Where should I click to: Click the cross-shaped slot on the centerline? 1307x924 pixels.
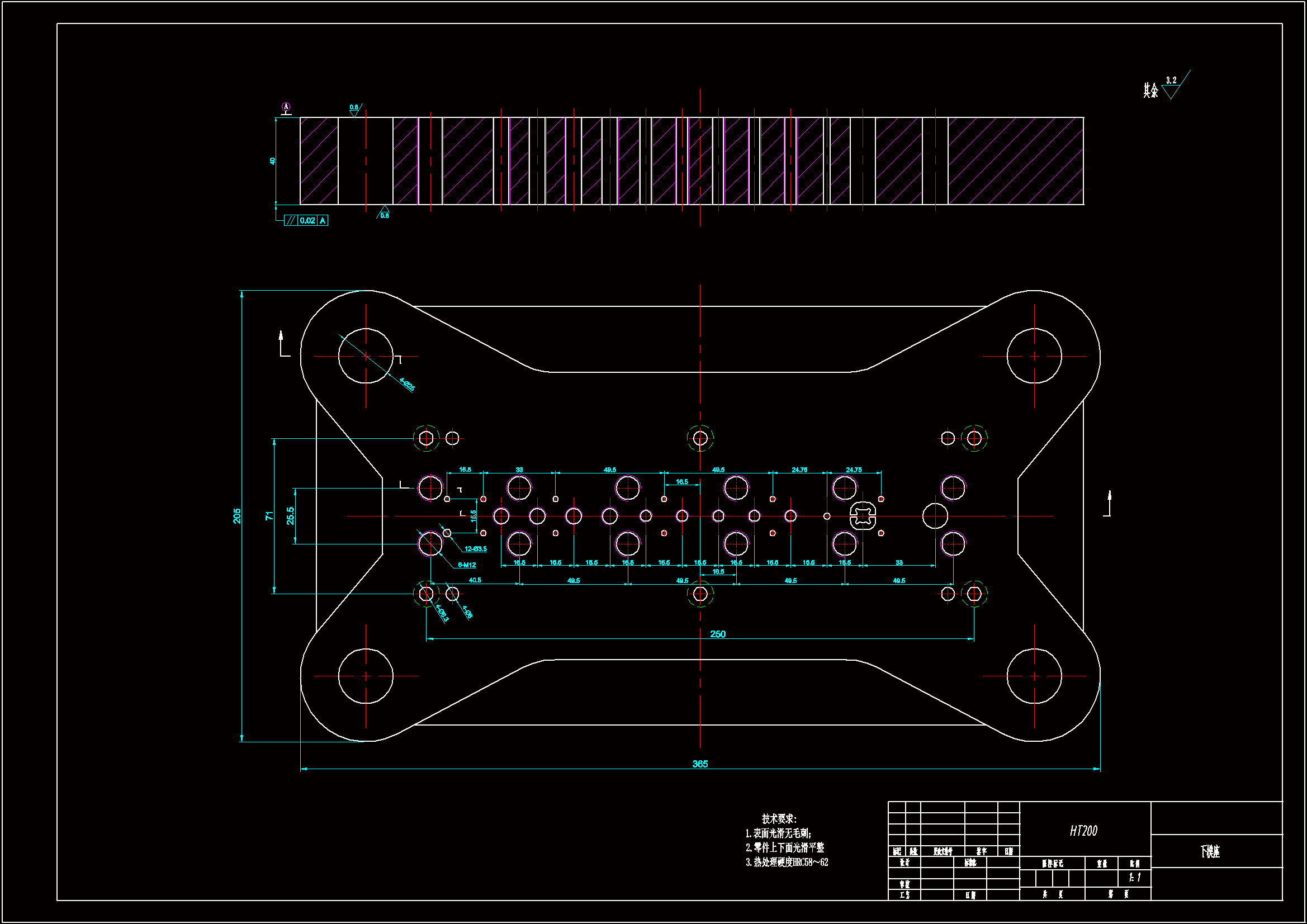click(x=863, y=516)
